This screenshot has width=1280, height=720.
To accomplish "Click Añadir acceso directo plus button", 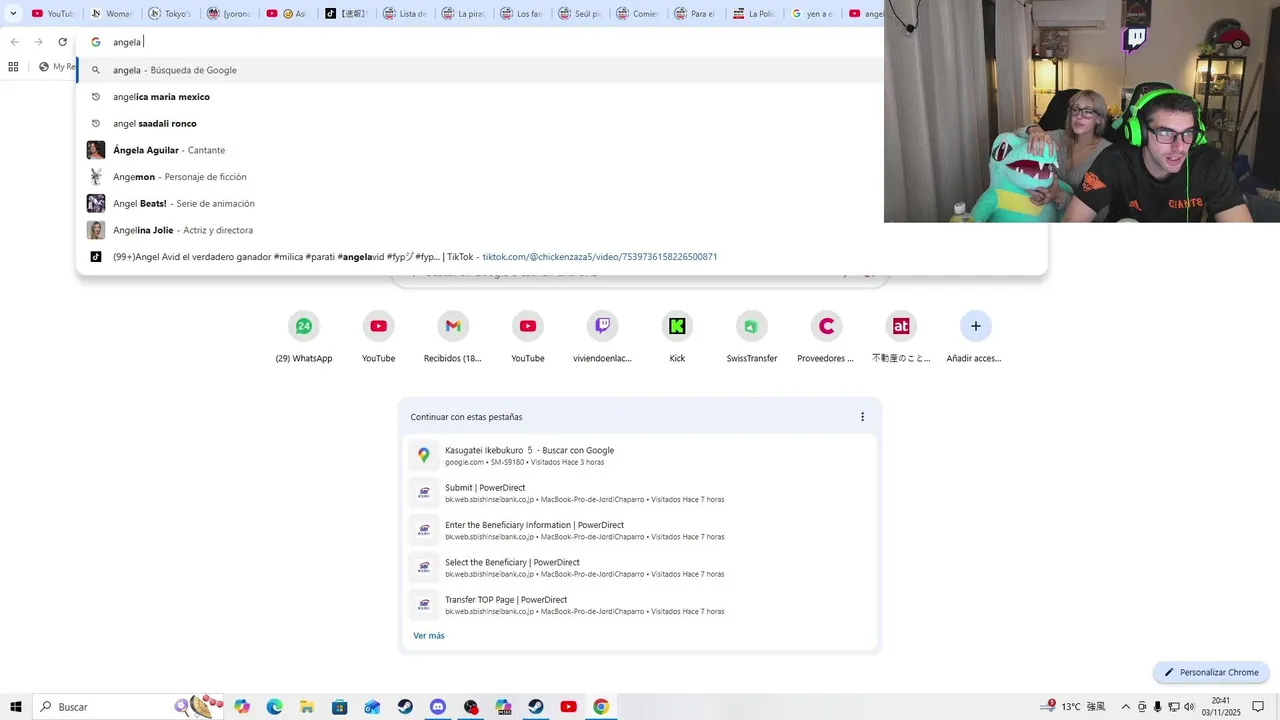I will pos(976,326).
